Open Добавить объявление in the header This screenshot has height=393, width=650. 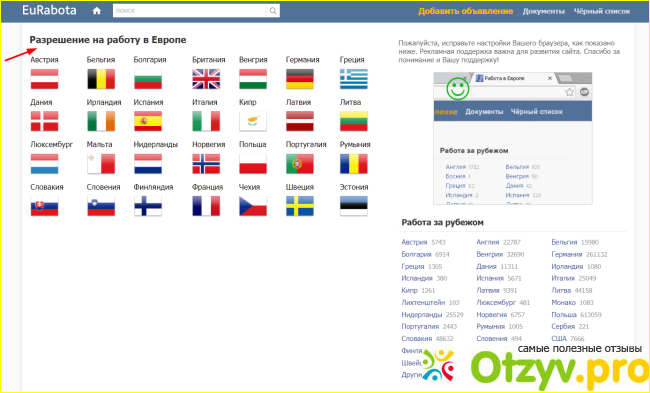(465, 11)
